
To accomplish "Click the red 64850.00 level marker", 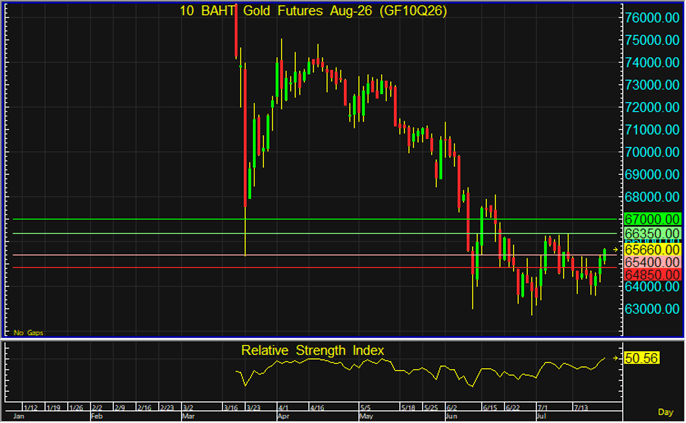I will click(652, 275).
